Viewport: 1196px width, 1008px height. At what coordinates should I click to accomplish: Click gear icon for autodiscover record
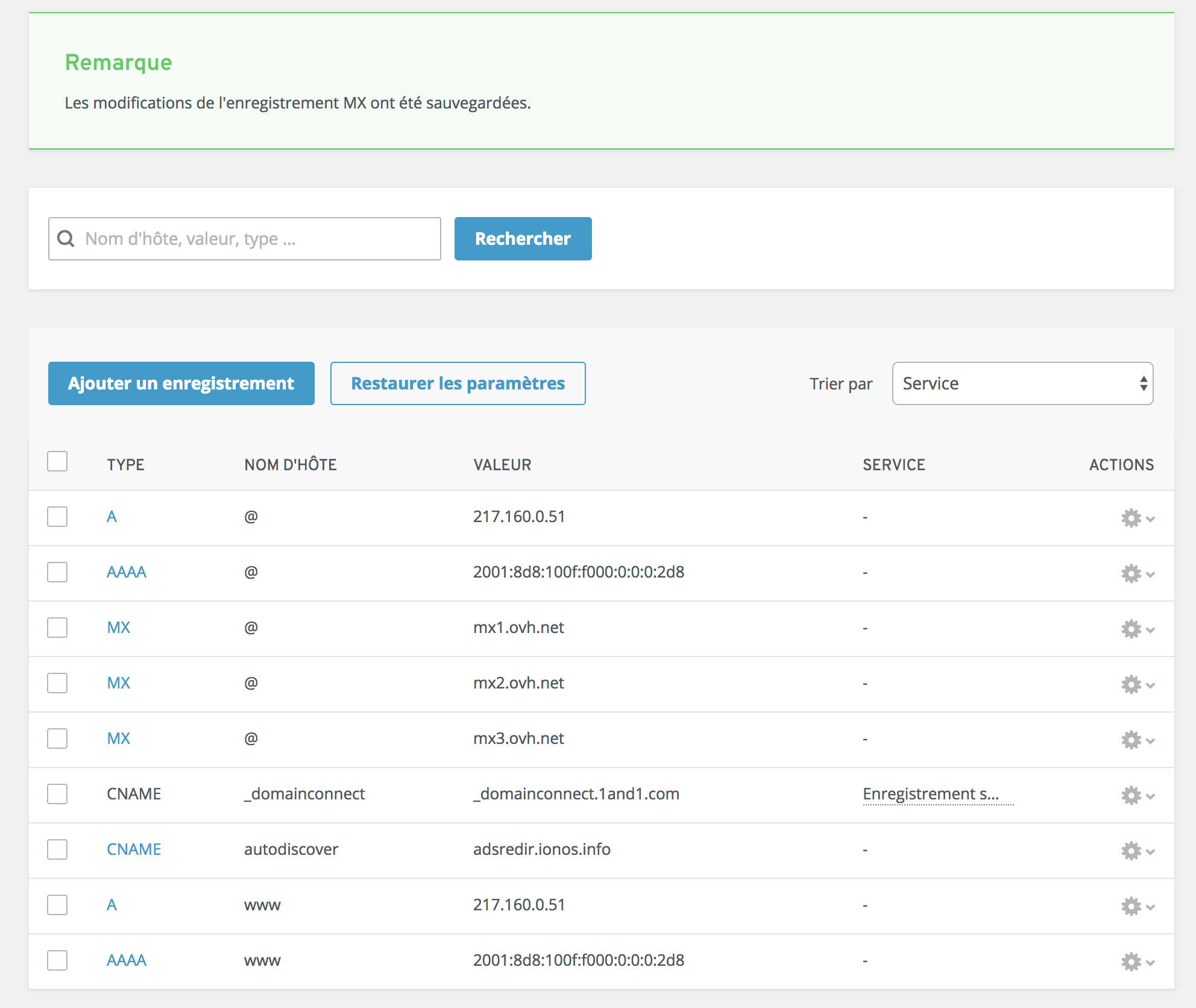(1131, 851)
